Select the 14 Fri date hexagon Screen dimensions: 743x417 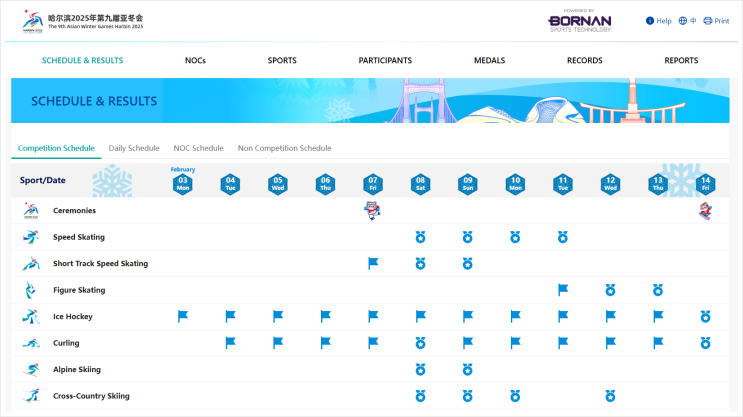pyautogui.click(x=706, y=184)
